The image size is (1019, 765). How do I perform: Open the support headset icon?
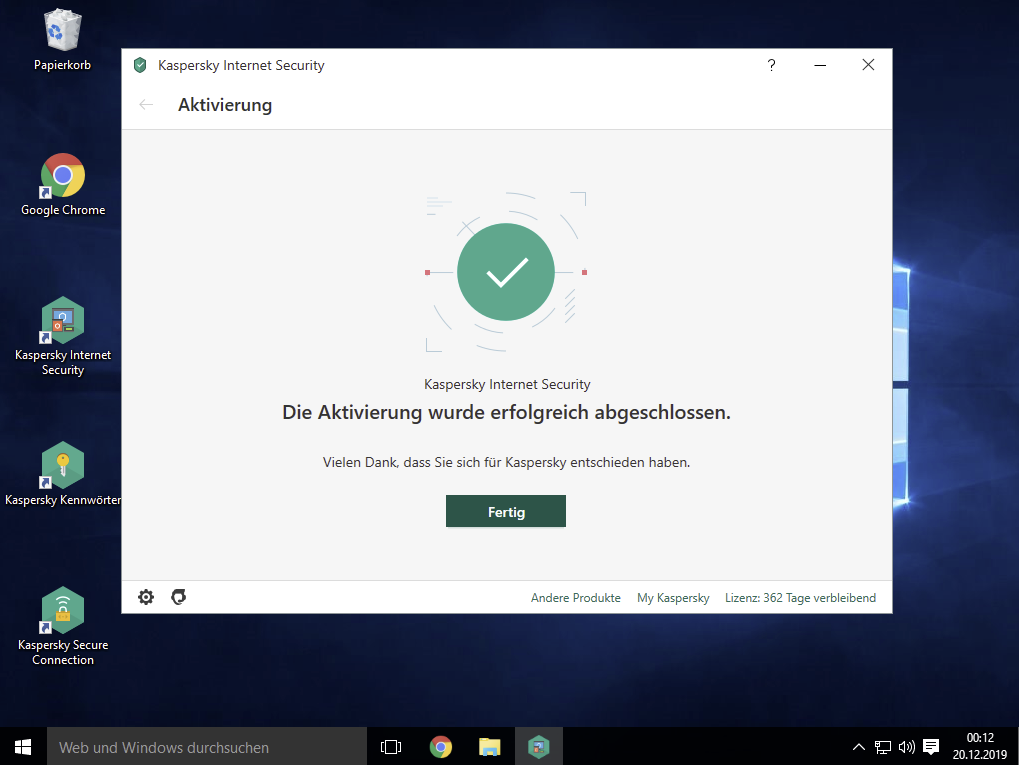[x=179, y=597]
